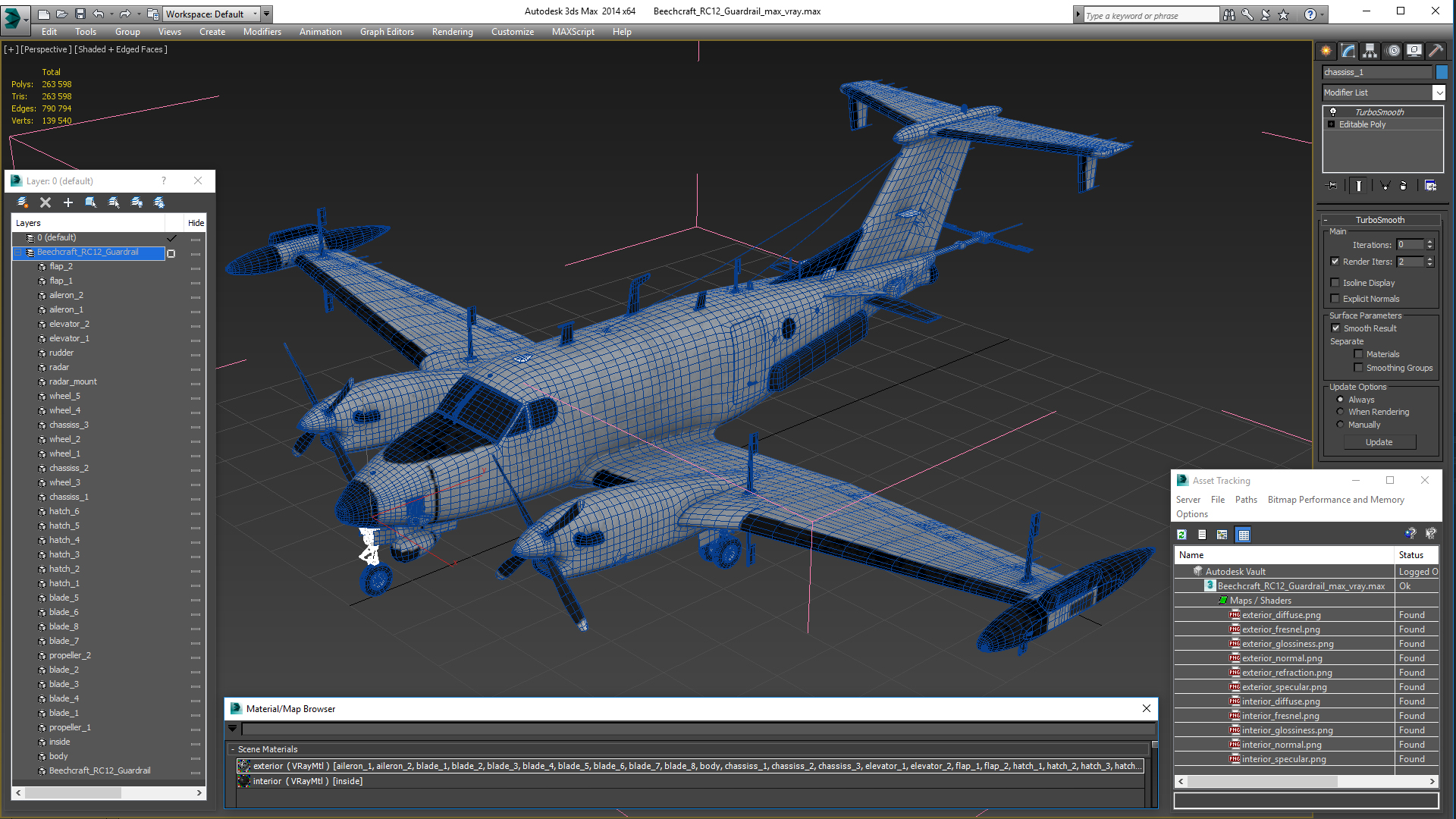The height and width of the screenshot is (819, 1456).
Task: Click Layers column header in Layer dialog
Action: coord(89,223)
